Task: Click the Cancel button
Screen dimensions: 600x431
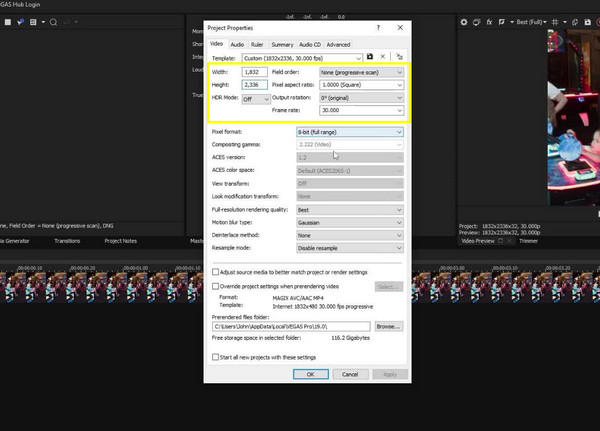Action: click(350, 374)
